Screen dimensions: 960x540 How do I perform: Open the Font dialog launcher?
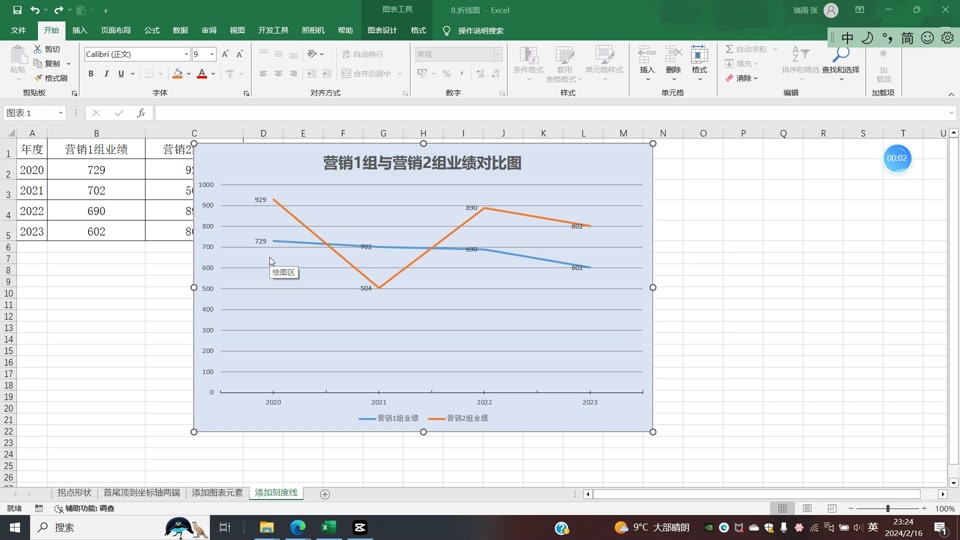[x=246, y=93]
